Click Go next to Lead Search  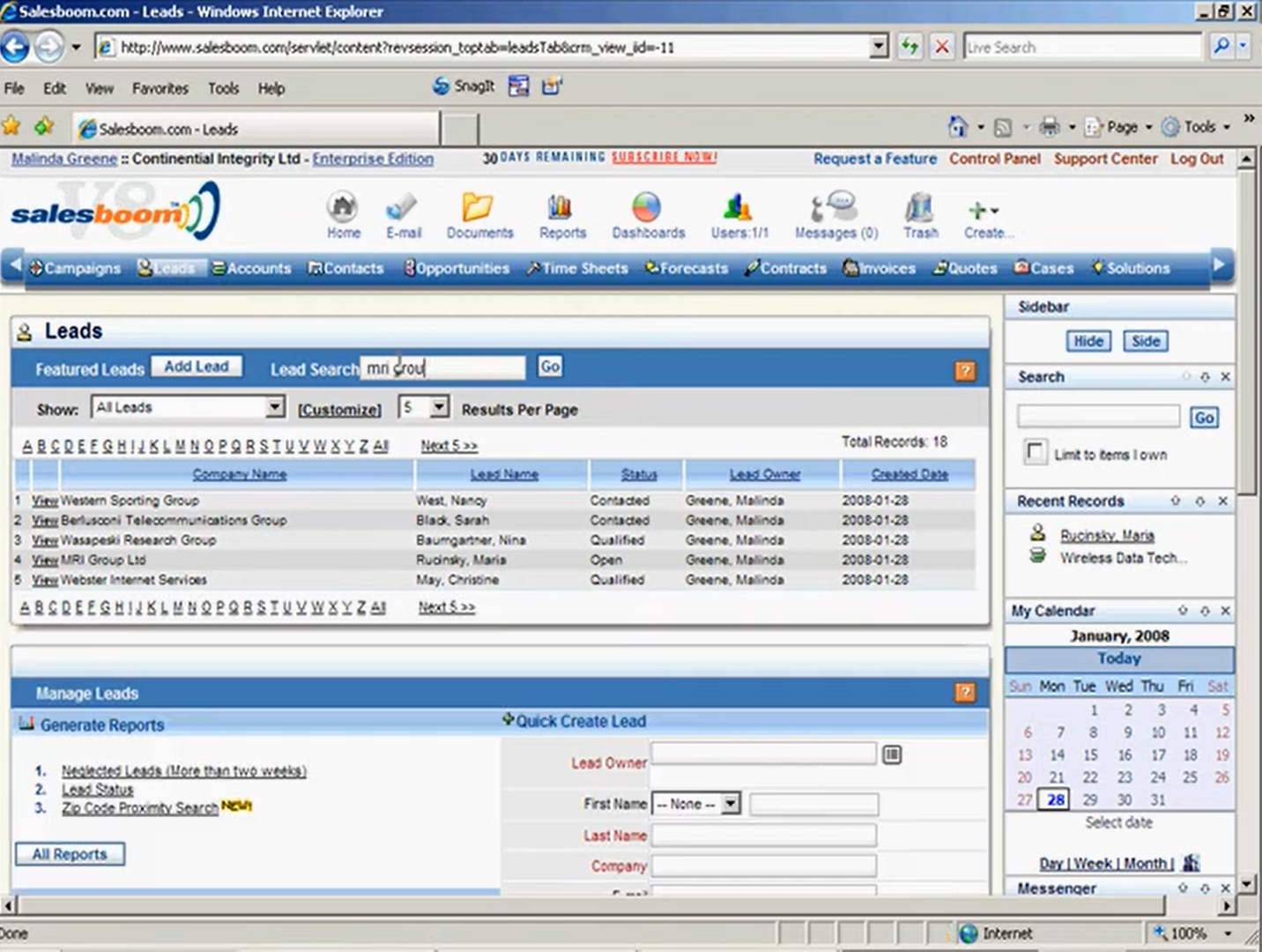point(550,366)
